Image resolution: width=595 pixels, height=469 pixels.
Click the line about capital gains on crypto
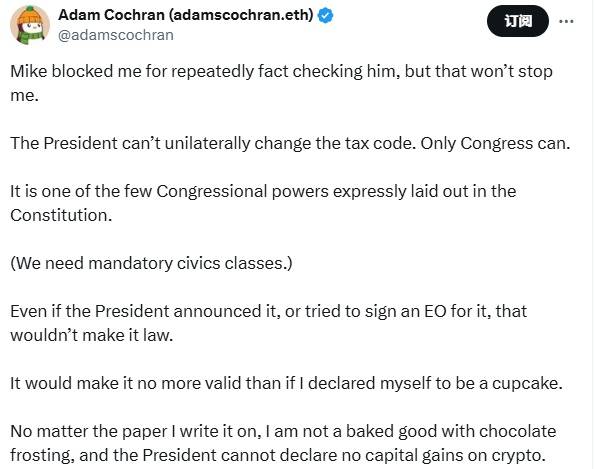[278, 455]
